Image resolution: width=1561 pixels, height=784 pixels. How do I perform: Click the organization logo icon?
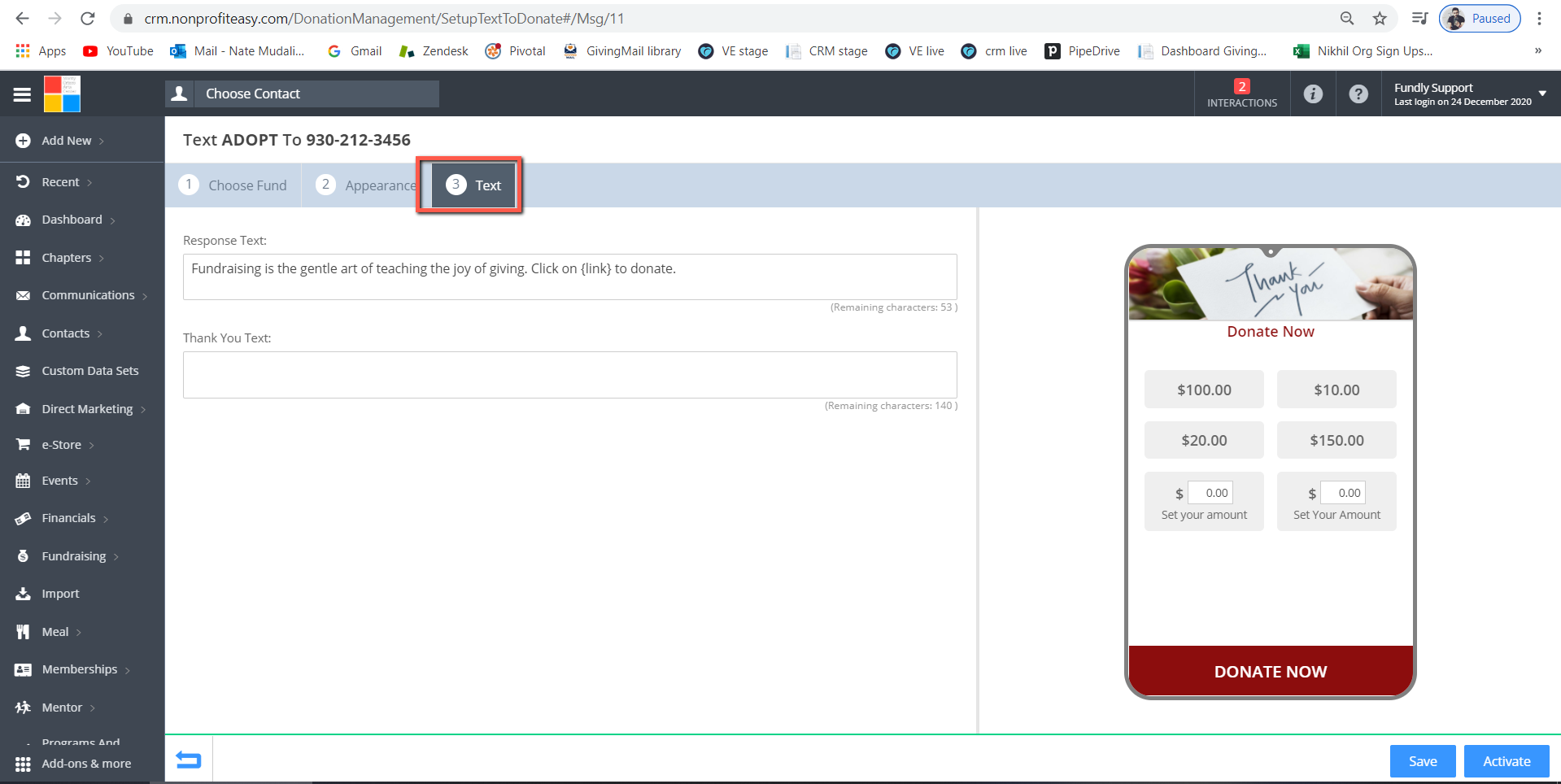pyautogui.click(x=62, y=94)
